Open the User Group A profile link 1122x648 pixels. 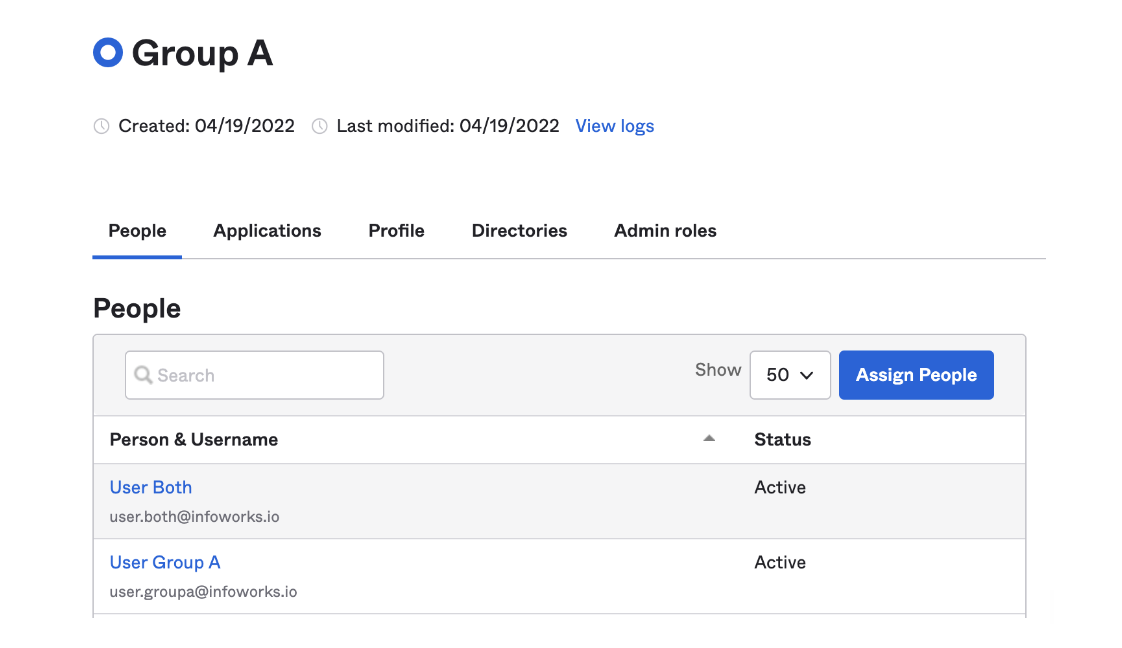point(165,562)
